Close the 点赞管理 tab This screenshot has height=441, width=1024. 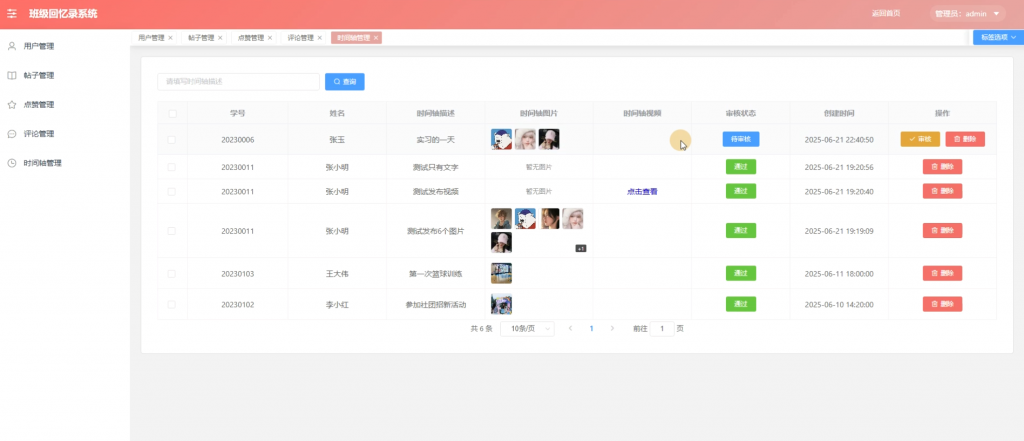pos(270,38)
